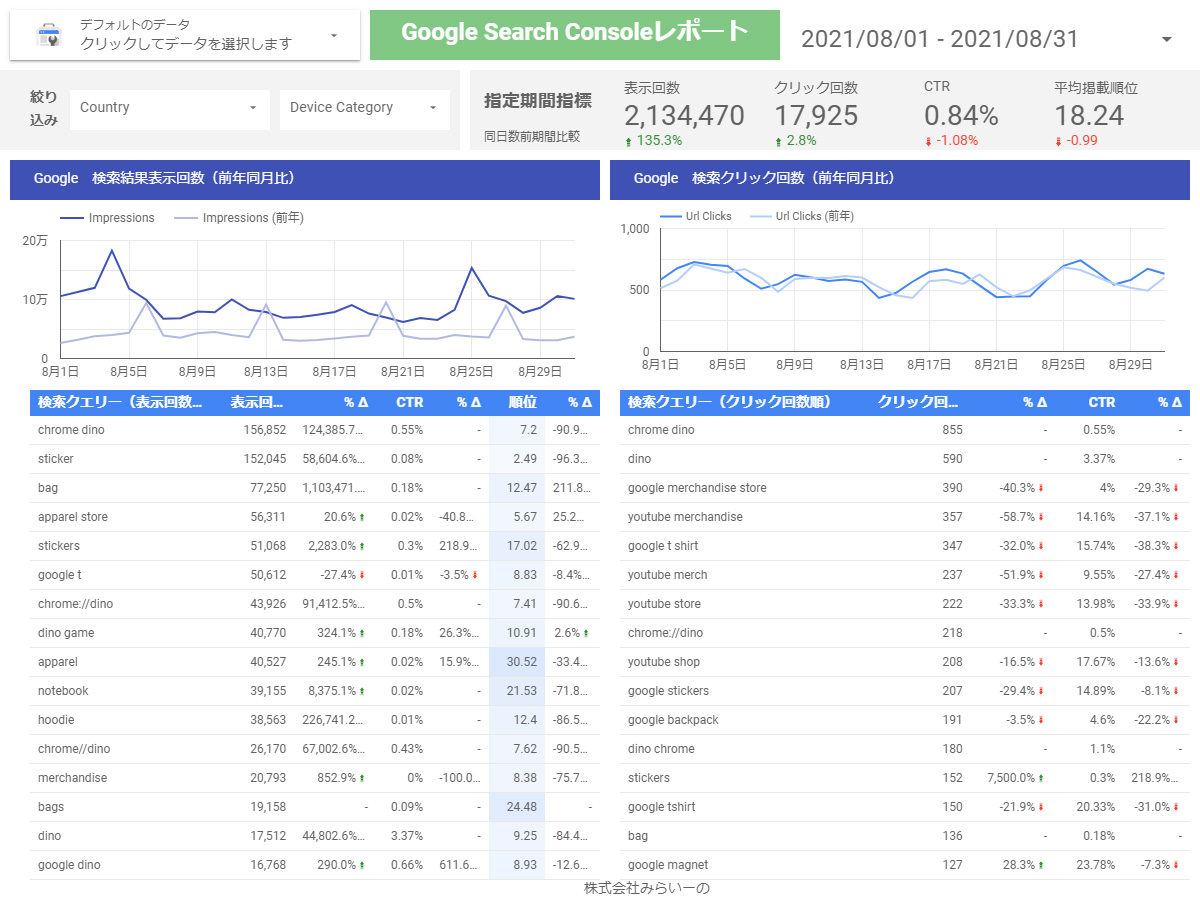Click the green arrow beside 245.1% for apparel
This screenshot has width=1200, height=900.
tap(361, 662)
